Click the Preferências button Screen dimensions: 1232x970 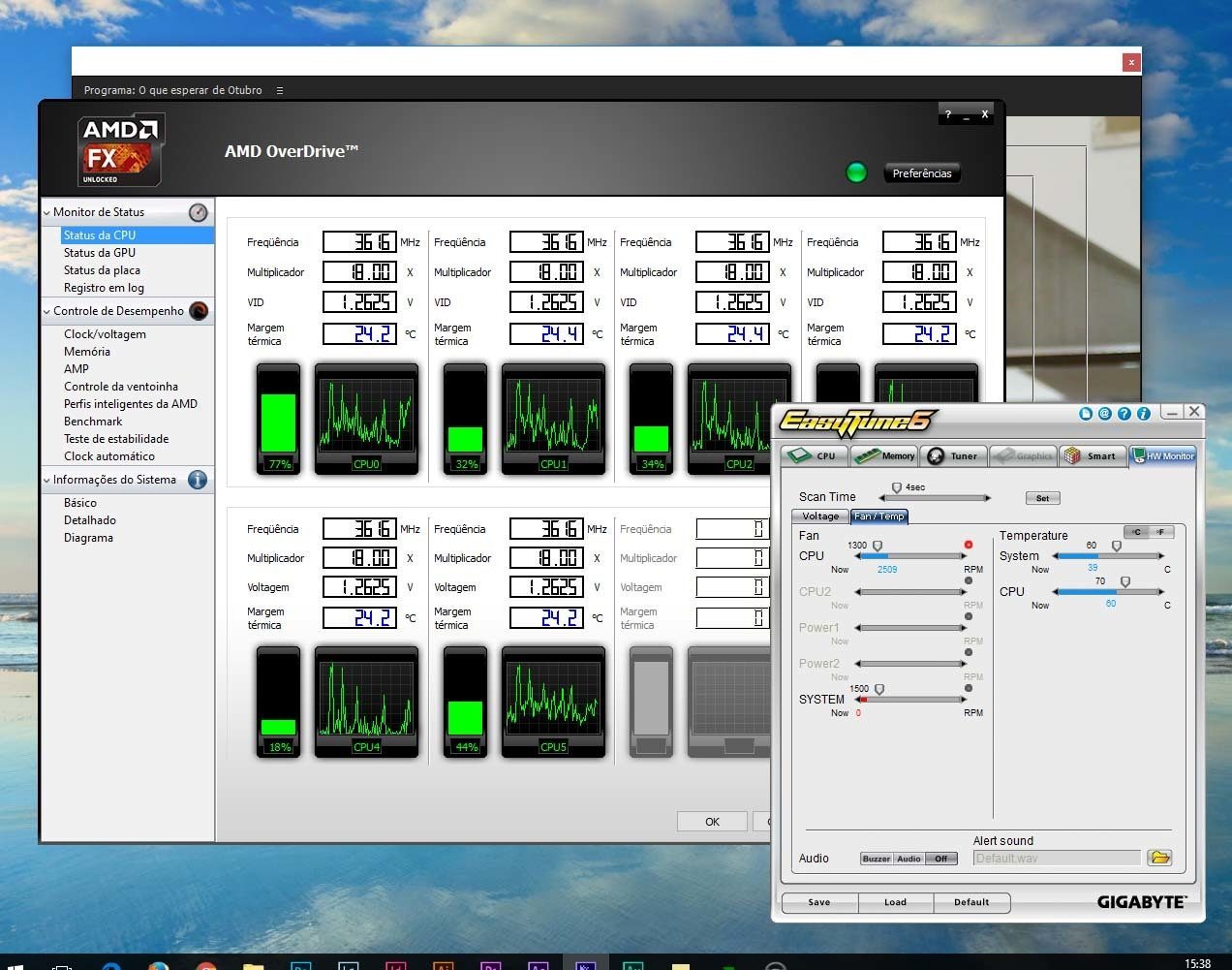pos(921,173)
